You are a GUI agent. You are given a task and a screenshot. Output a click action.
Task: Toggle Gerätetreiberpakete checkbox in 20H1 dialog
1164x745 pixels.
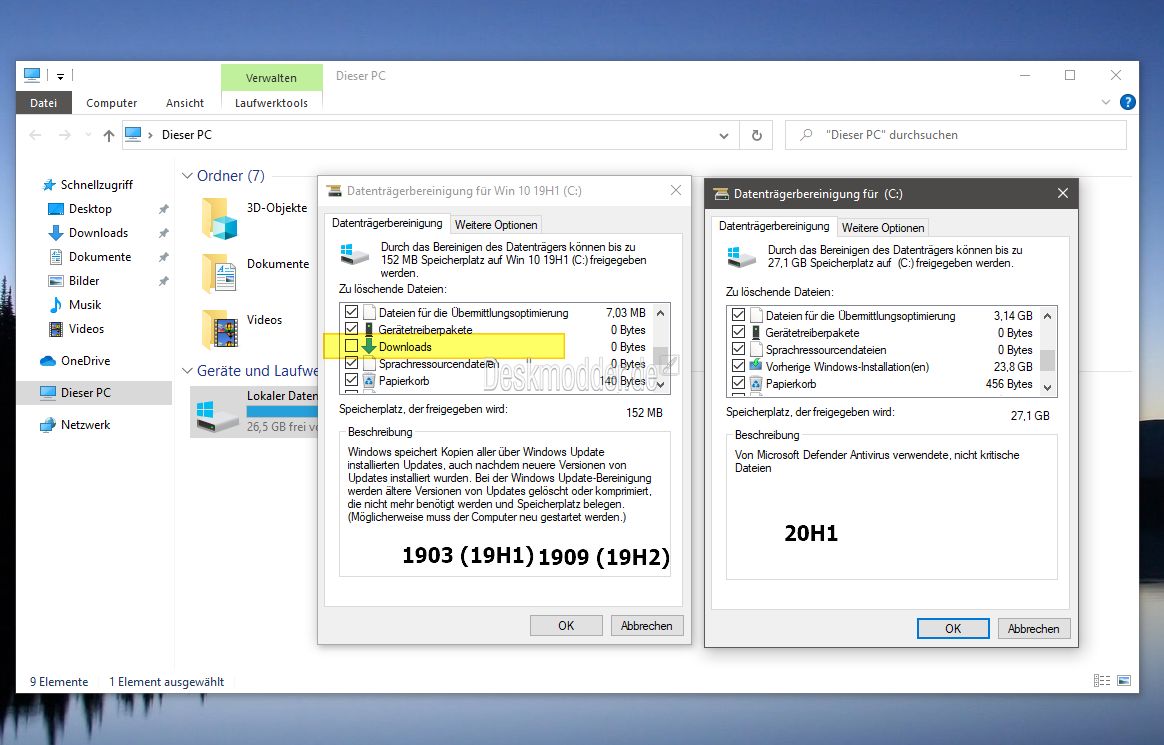point(738,332)
